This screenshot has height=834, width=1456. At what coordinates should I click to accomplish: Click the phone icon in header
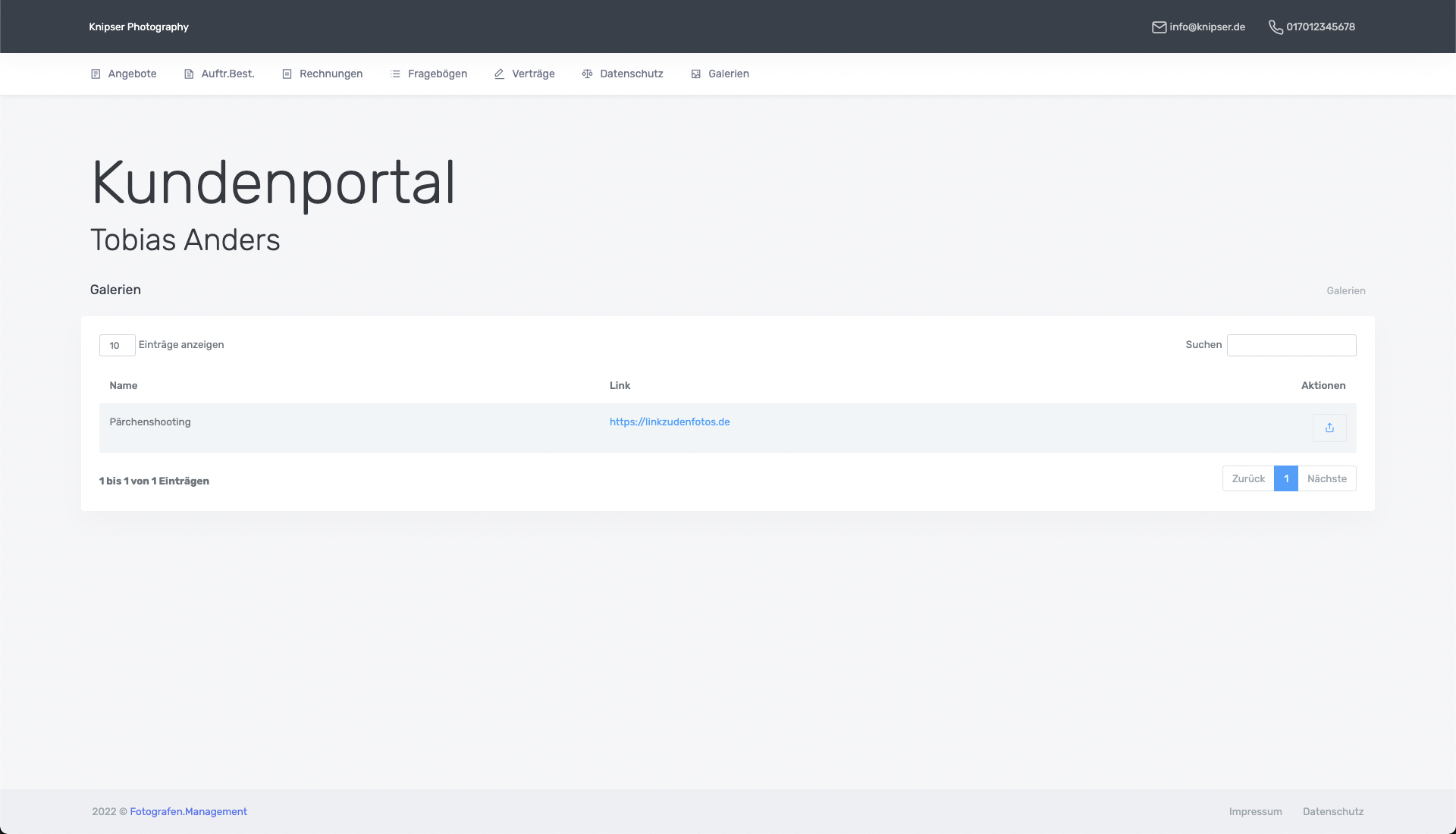pos(1276,27)
